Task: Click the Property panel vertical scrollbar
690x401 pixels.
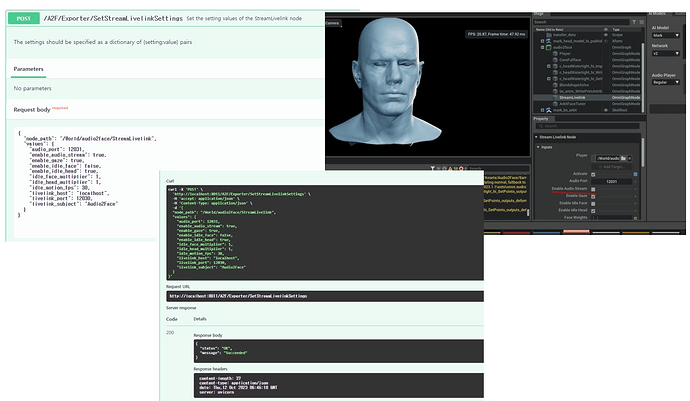Action: 643,152
